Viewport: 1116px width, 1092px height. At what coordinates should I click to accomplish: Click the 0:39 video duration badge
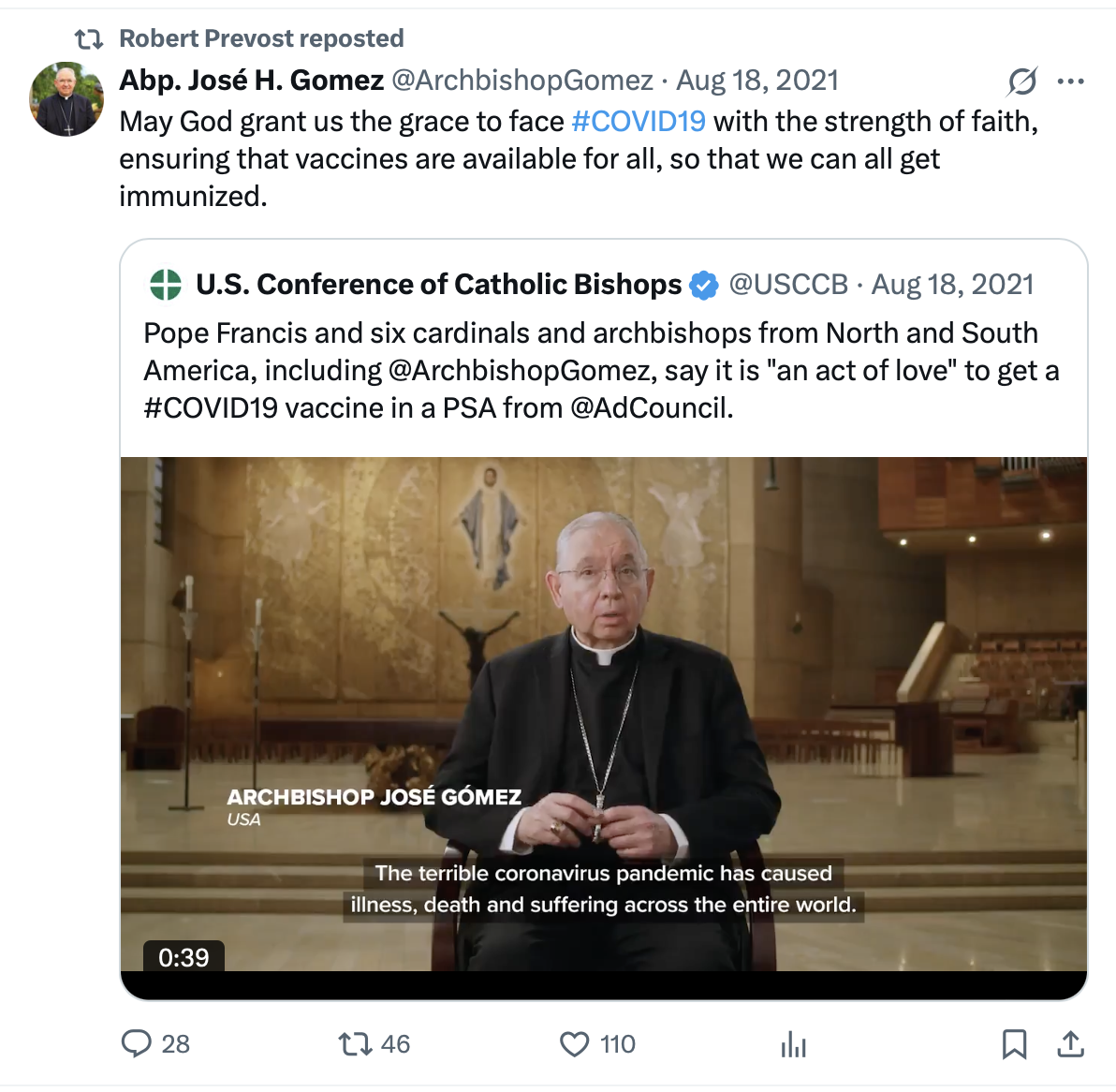point(184,957)
